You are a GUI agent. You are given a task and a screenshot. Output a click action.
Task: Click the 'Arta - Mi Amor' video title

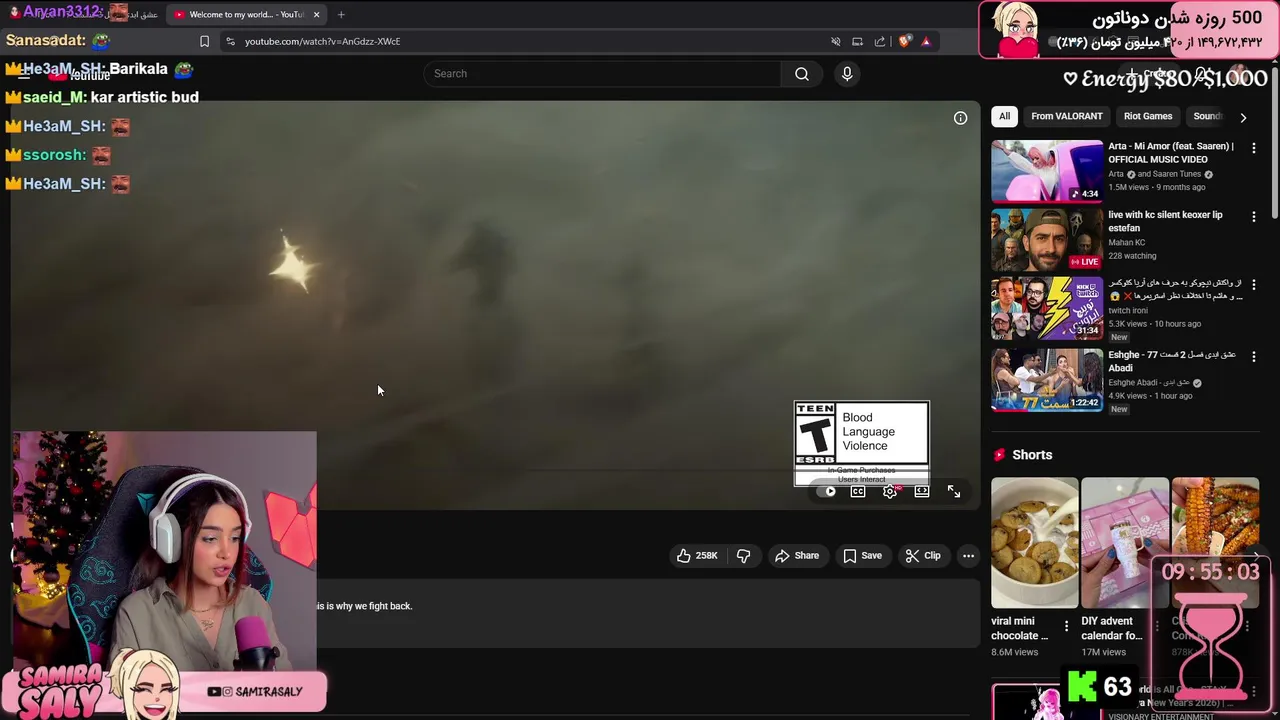1170,153
